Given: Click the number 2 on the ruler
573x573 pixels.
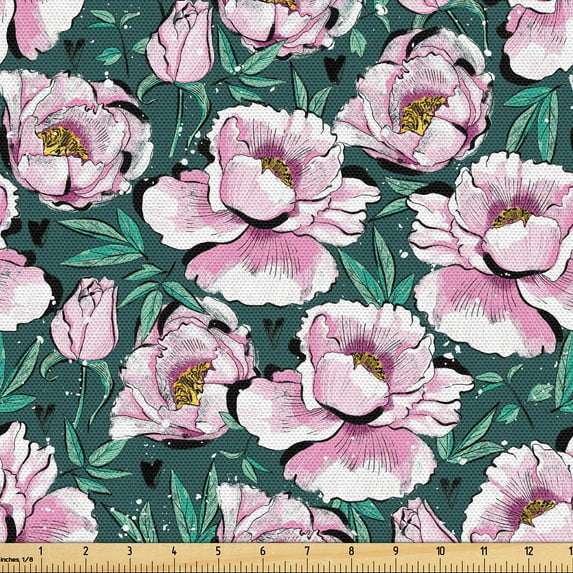Looking at the screenshot, I should (86, 551).
